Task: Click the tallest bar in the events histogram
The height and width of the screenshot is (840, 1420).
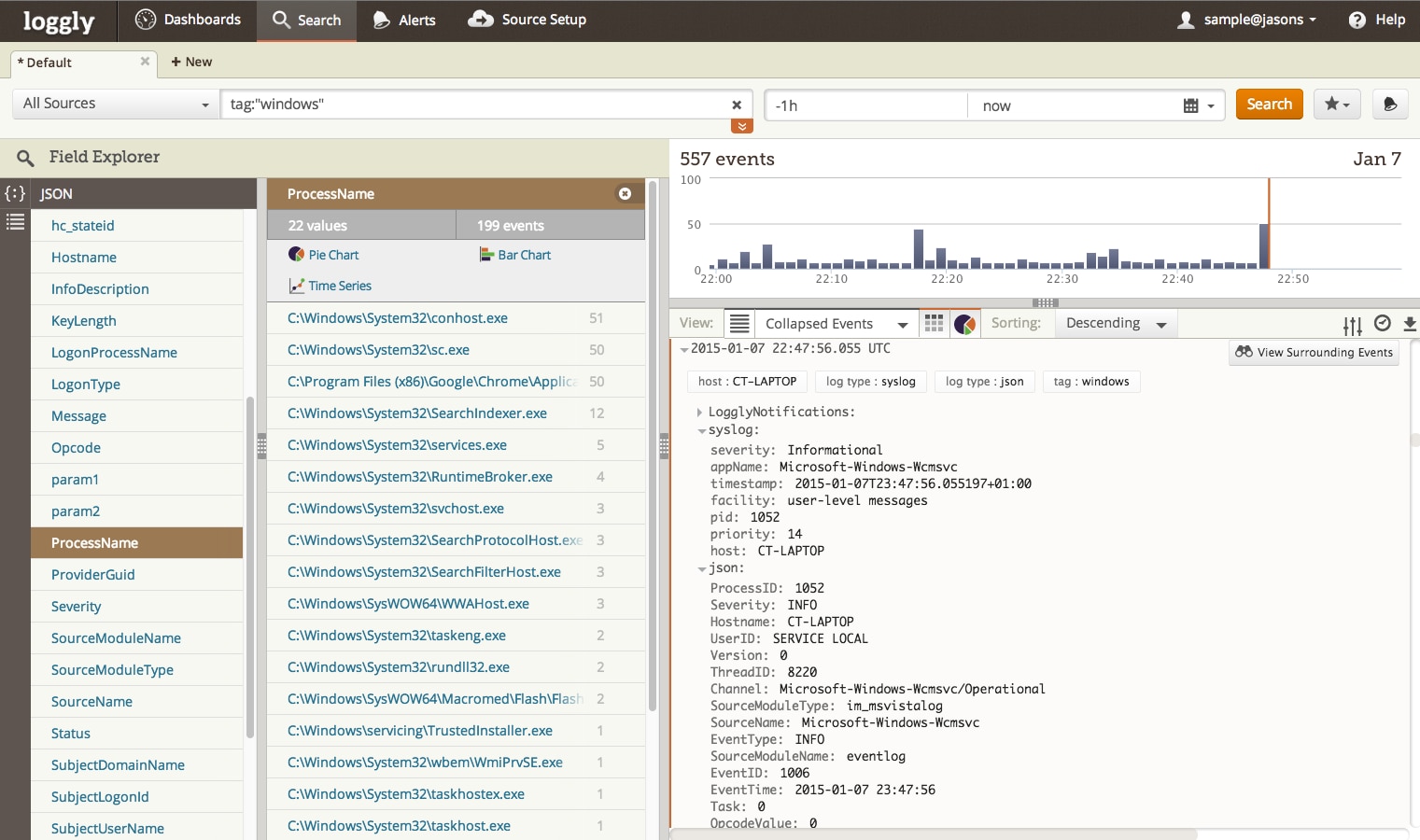Action: [x=1264, y=246]
